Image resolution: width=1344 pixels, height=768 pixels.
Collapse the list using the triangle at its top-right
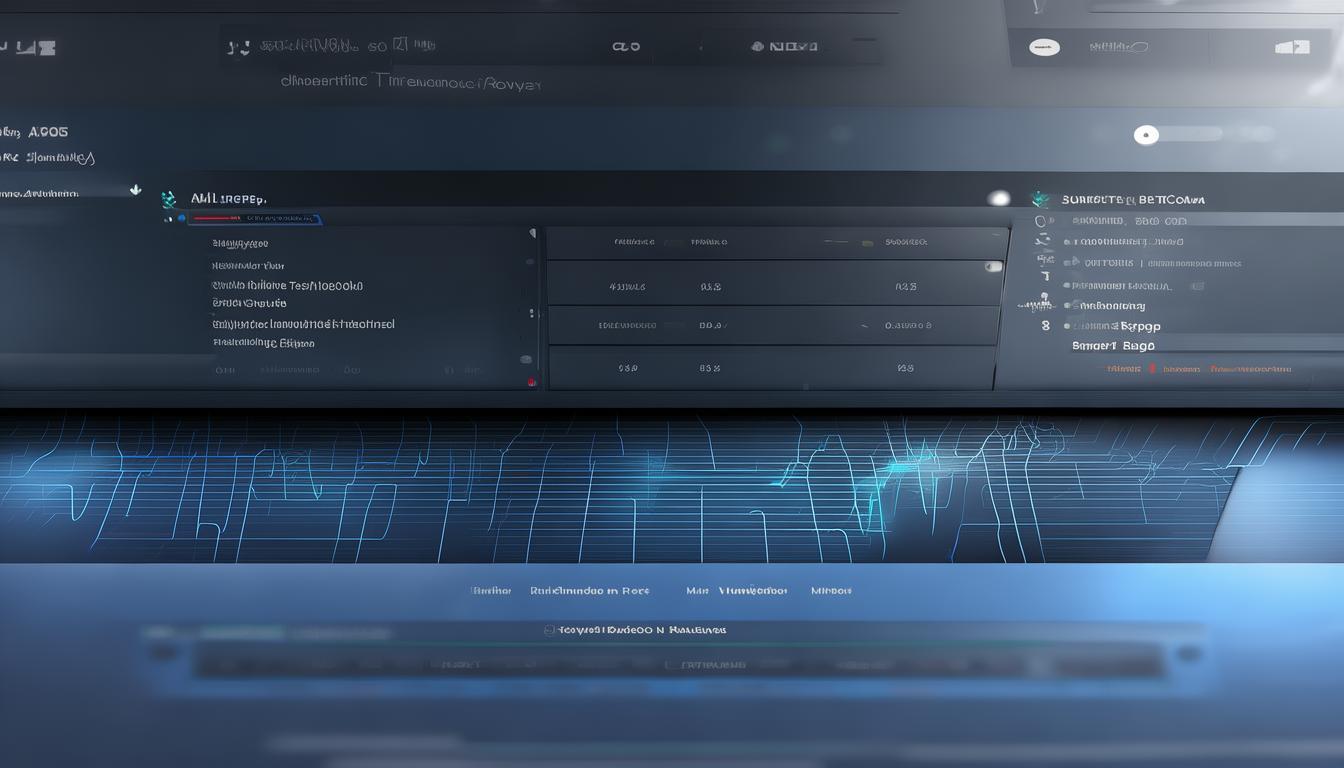(x=532, y=234)
